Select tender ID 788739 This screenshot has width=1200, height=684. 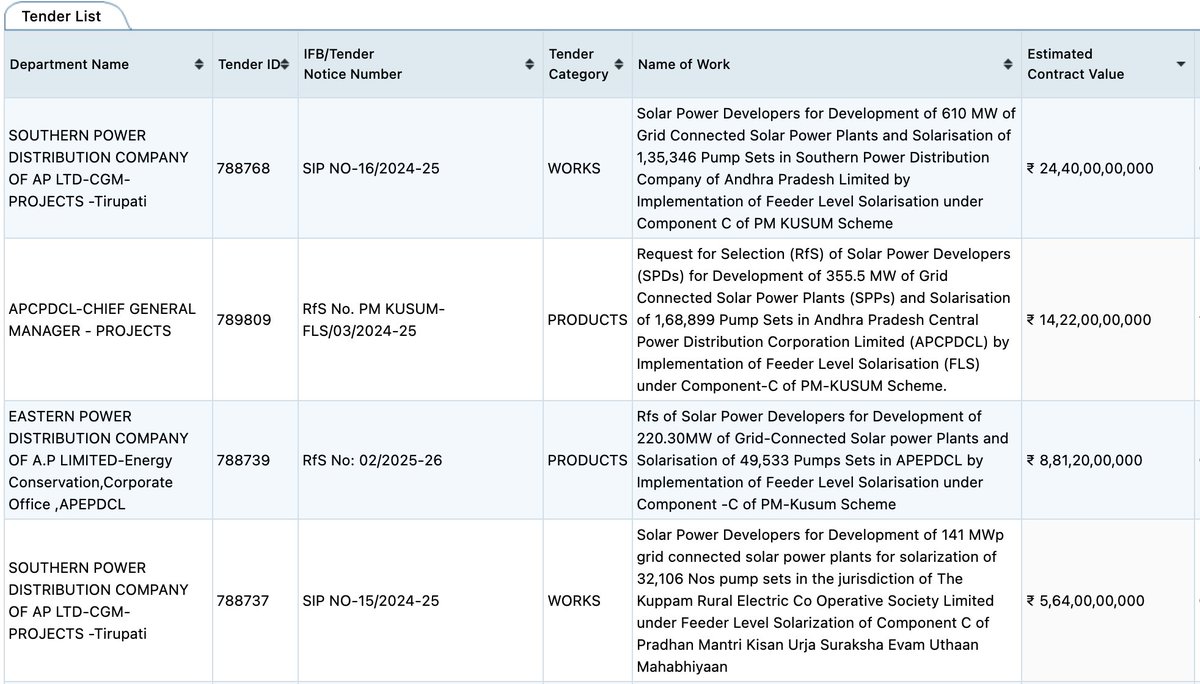[243, 460]
